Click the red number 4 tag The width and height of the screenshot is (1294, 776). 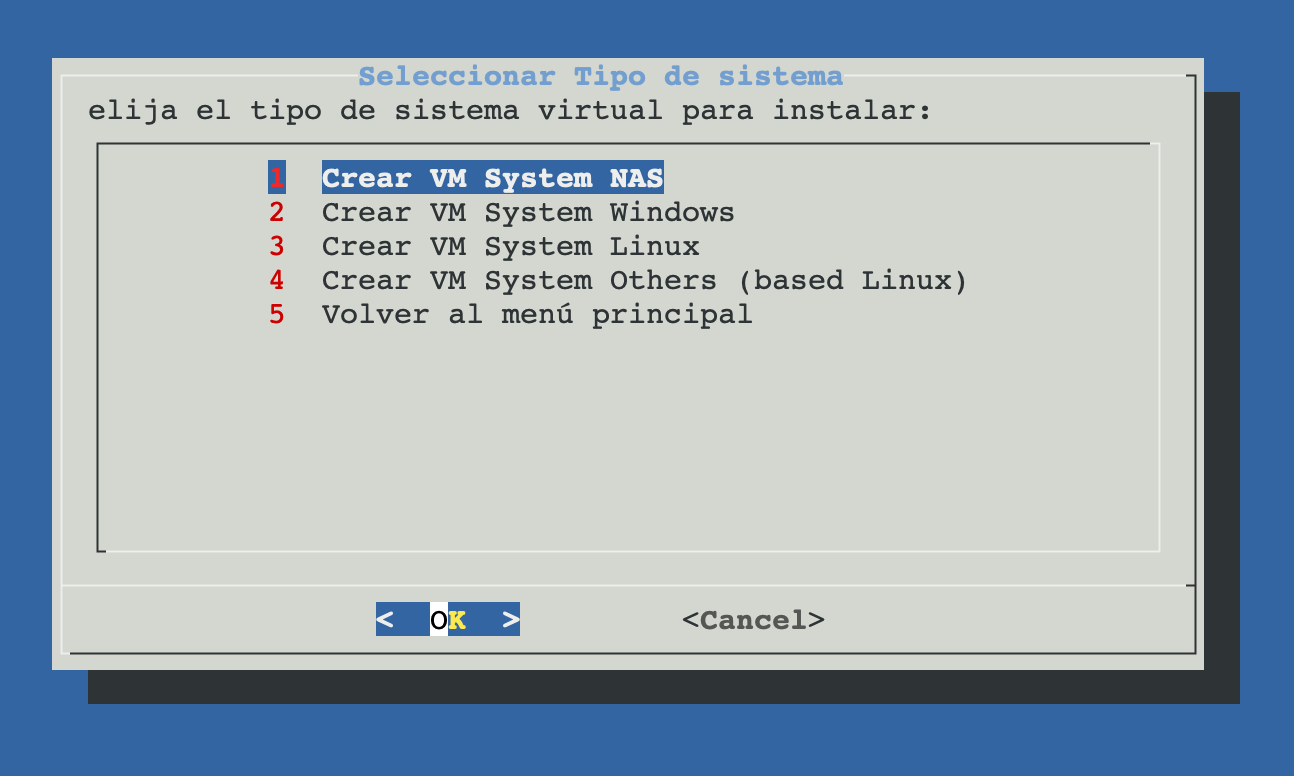pos(277,281)
